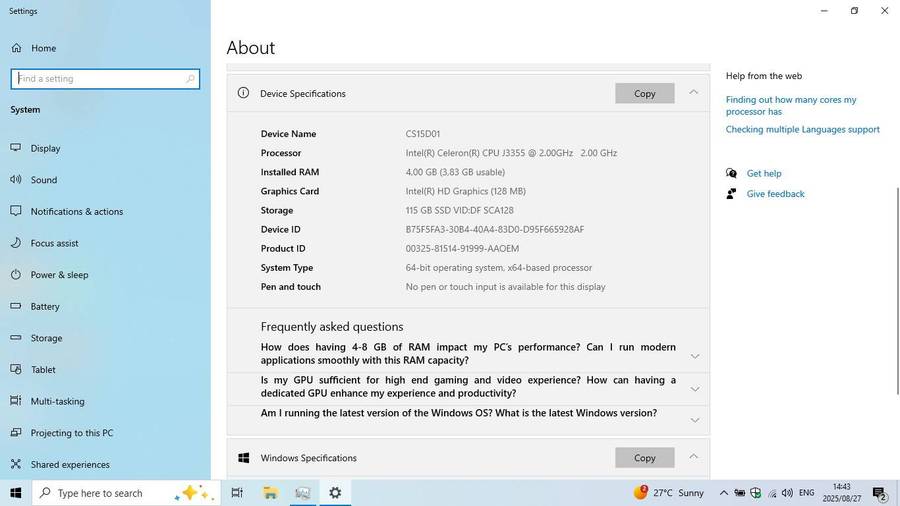Click the Give feedback link
Screen dimensions: 900x506
(x=775, y=194)
